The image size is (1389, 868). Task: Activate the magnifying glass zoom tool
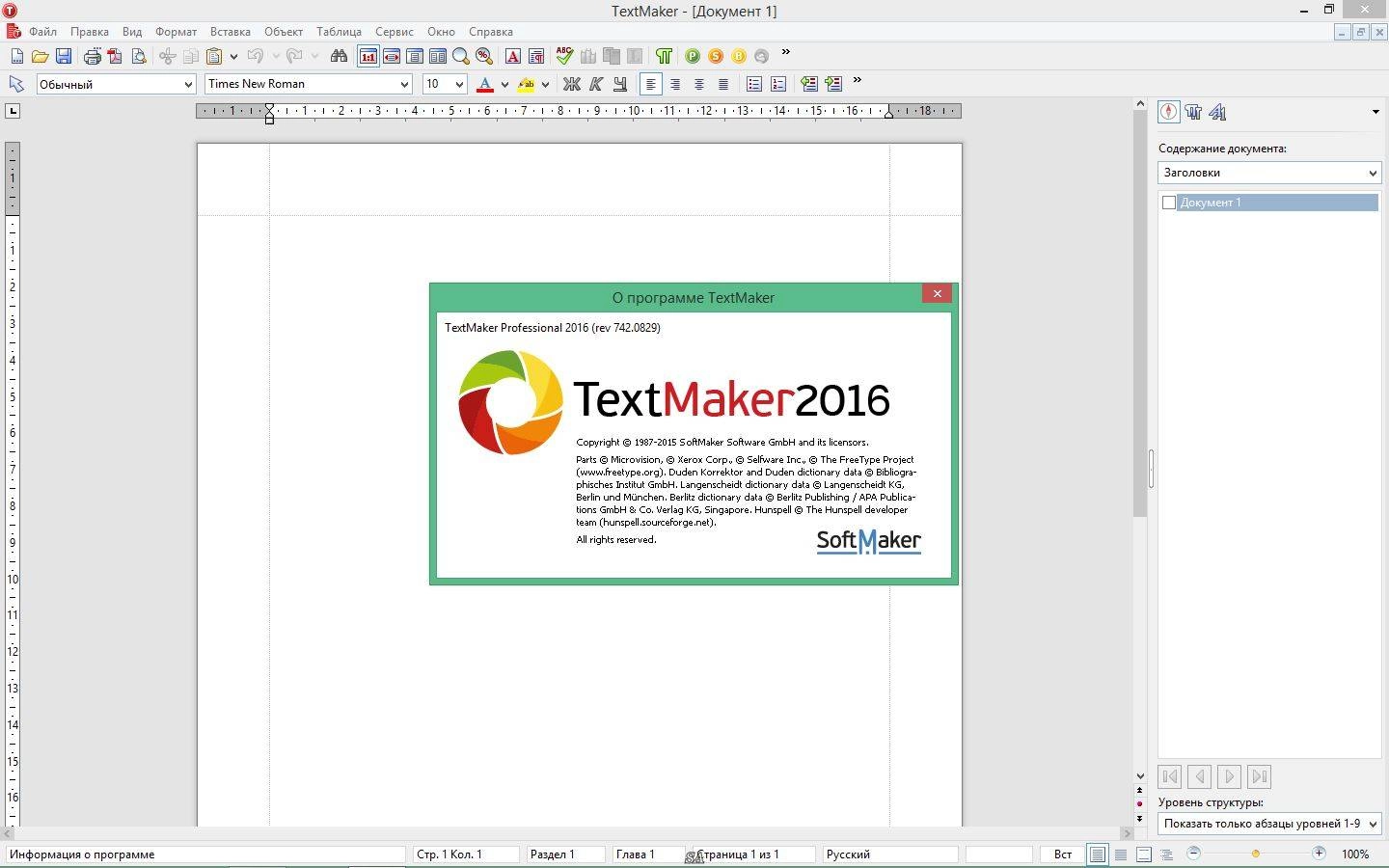click(461, 56)
